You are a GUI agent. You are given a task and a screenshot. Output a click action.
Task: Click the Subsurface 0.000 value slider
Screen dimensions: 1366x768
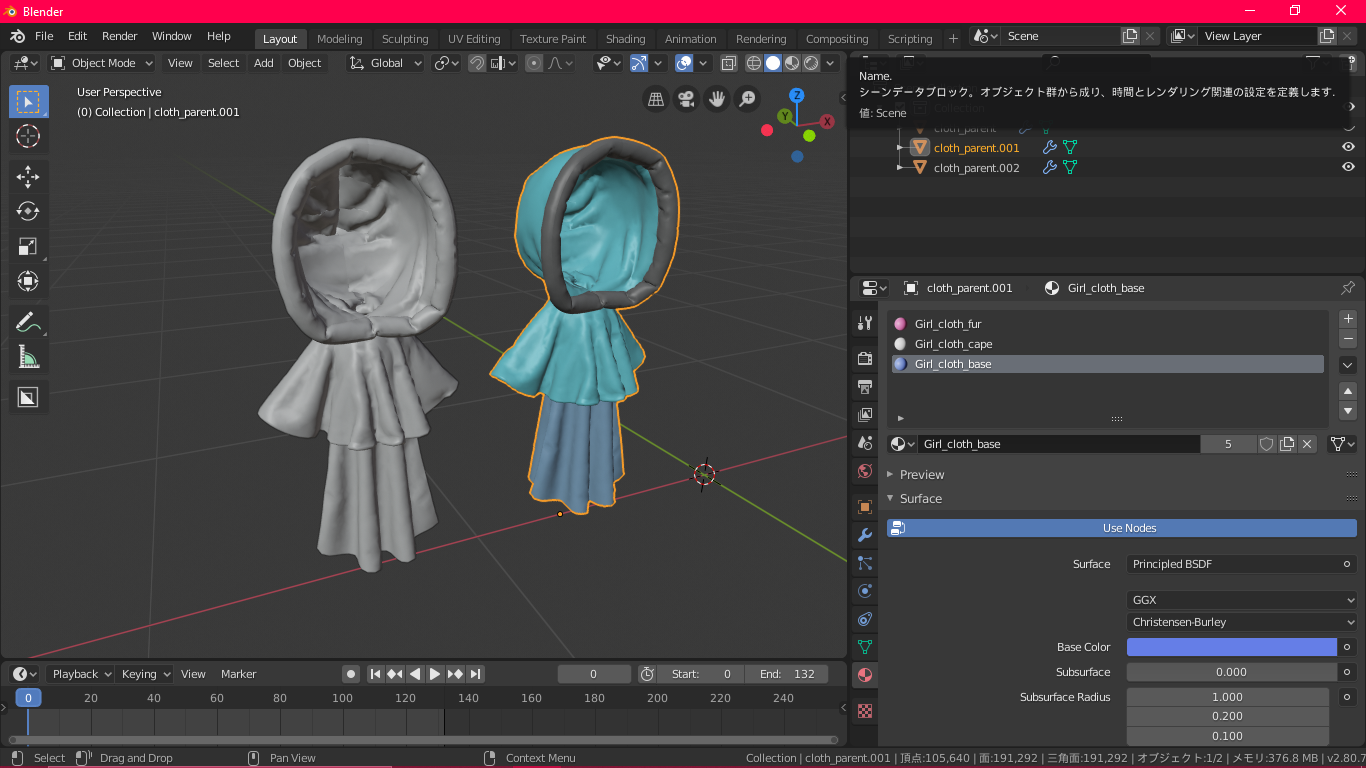(x=1232, y=672)
